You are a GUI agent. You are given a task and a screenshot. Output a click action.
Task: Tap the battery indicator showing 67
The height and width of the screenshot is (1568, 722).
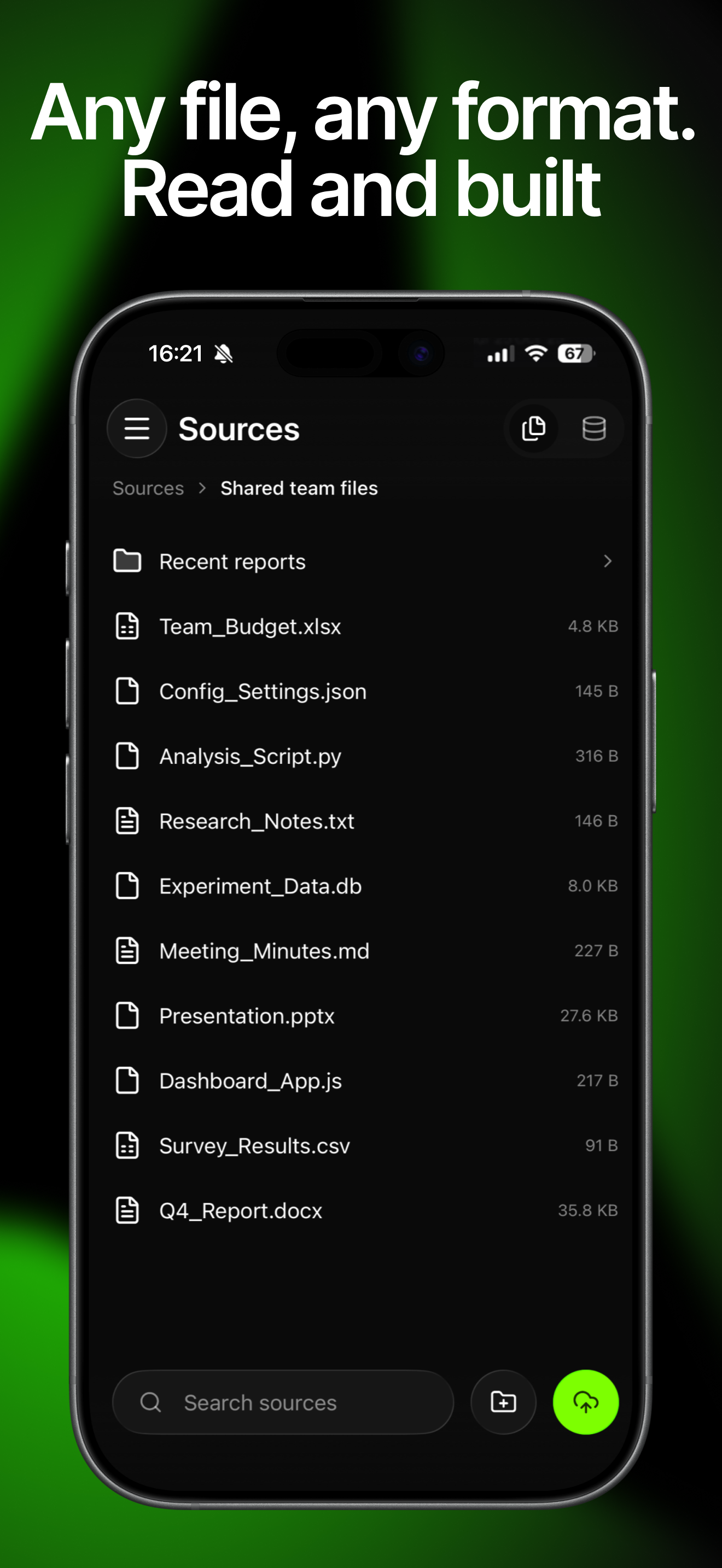576,353
